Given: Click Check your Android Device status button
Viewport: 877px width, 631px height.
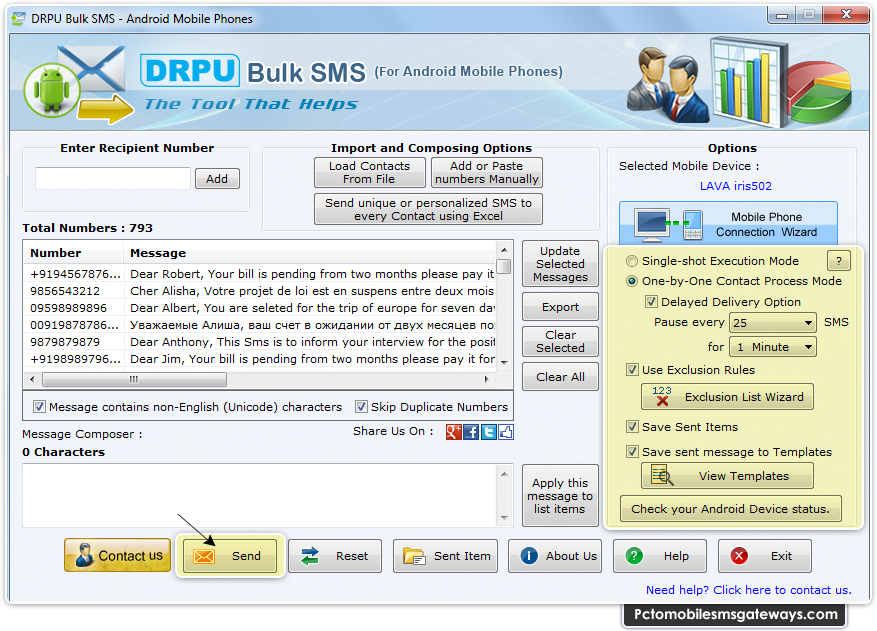Looking at the screenshot, I should pyautogui.click(x=730, y=508).
